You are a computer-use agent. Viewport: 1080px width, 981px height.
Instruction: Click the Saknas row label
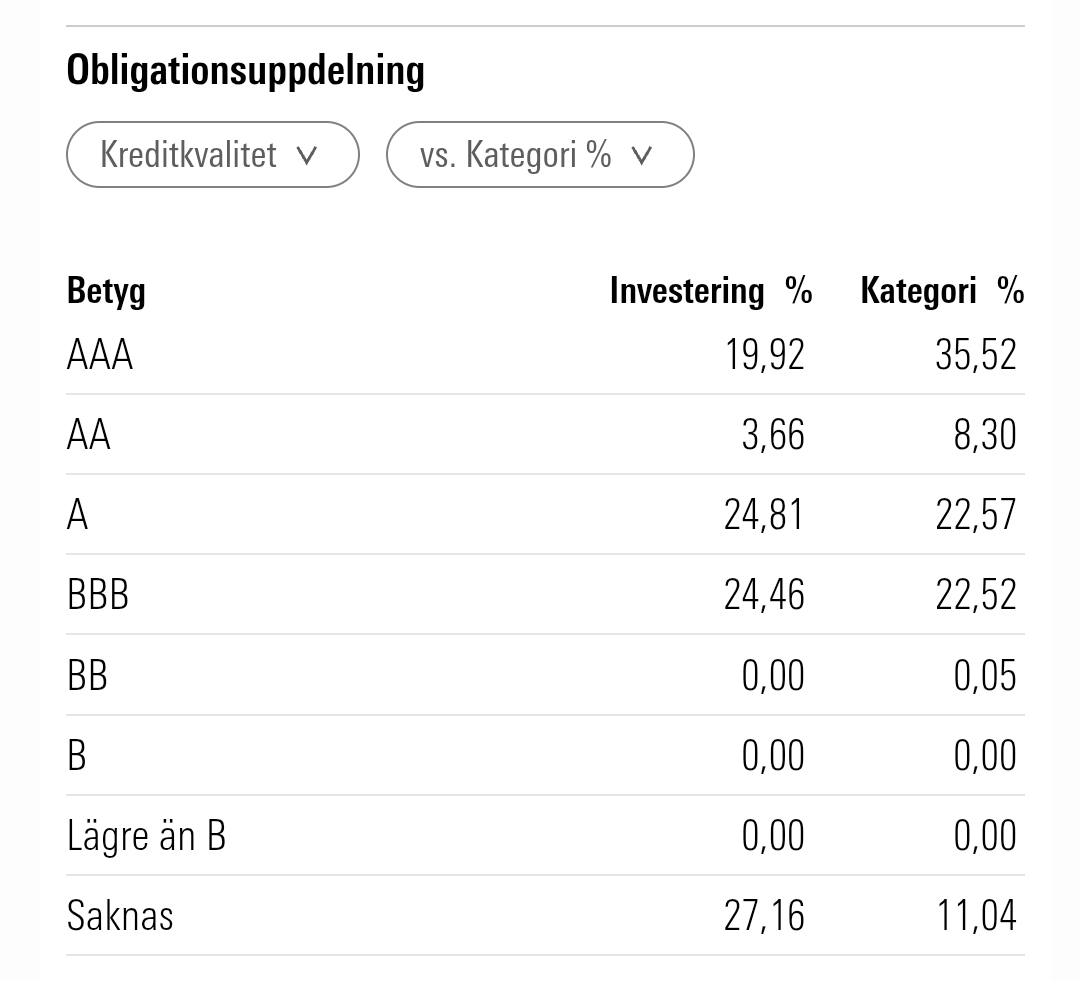click(120, 916)
